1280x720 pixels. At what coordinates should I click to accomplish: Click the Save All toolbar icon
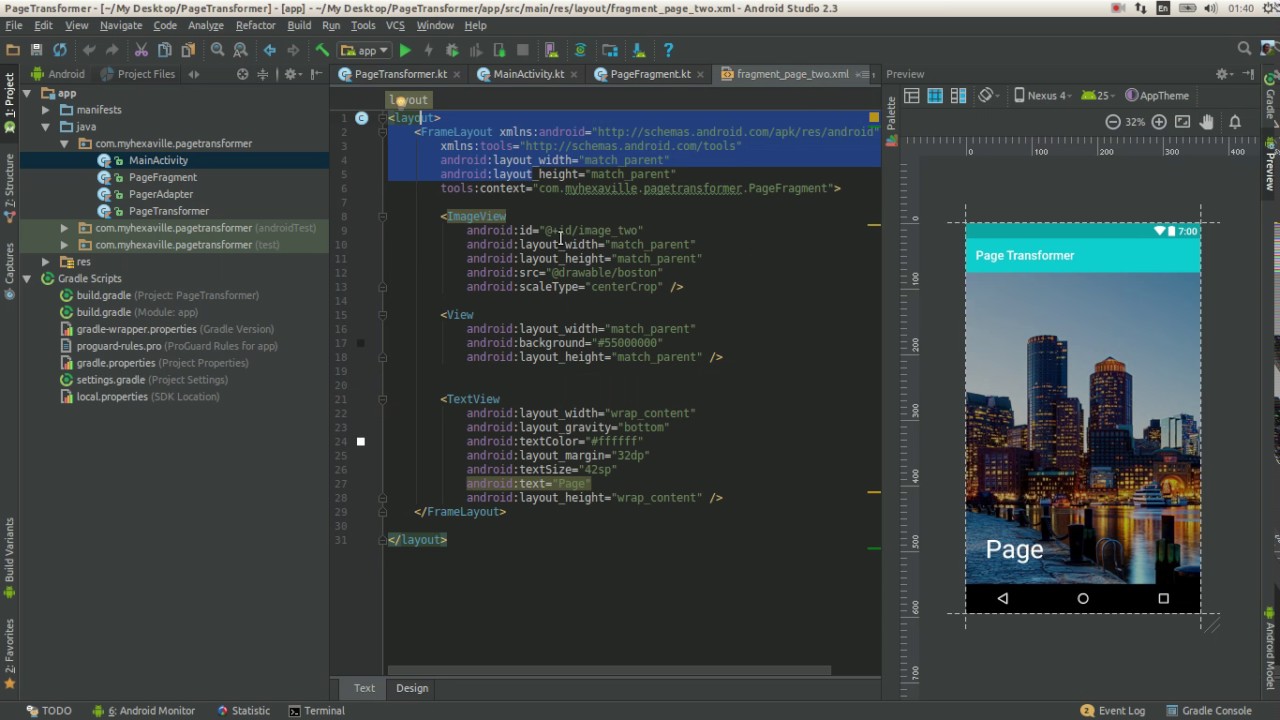[36, 50]
